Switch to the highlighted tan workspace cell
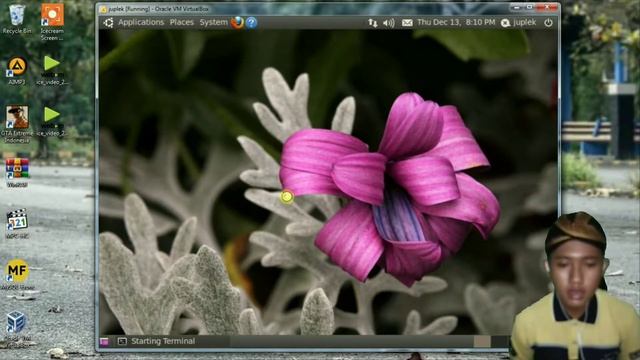This screenshot has width=640, height=360. 482,342
